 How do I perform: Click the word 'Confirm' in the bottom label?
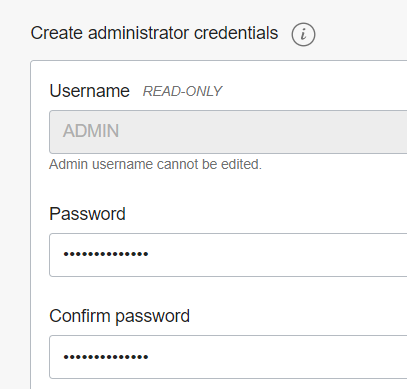(x=80, y=316)
